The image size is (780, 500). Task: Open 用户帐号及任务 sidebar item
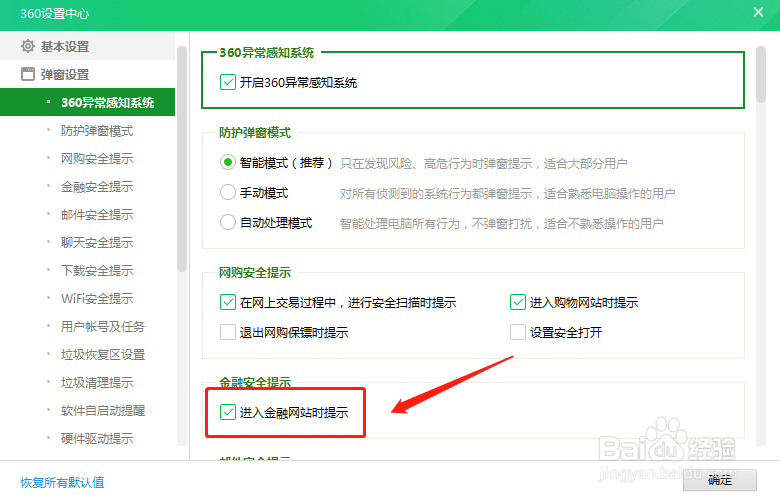102,326
